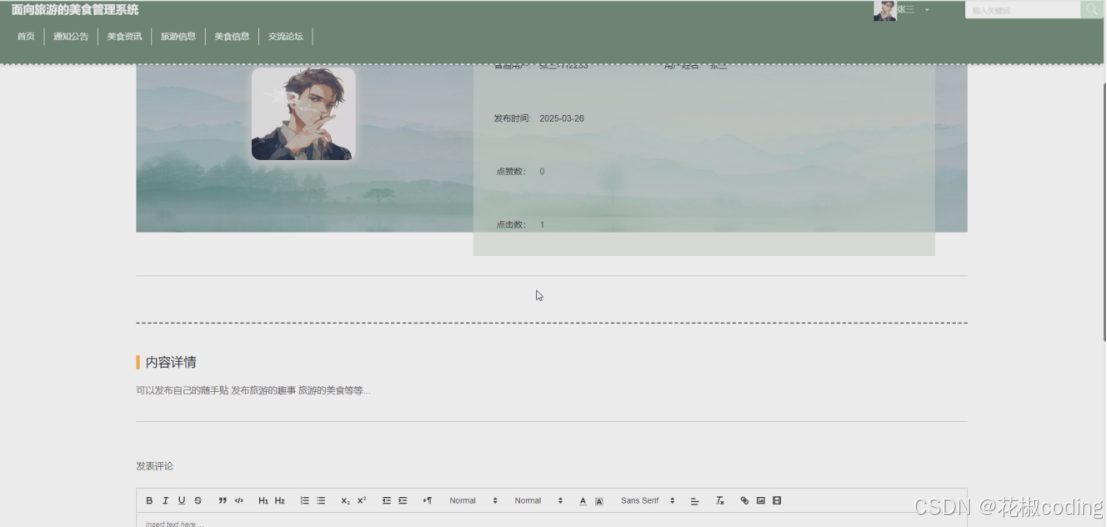Screen dimensions: 1107x527
Task: Click the 面向旅游的美食管理系统 site title
Action: pyautogui.click(x=75, y=10)
